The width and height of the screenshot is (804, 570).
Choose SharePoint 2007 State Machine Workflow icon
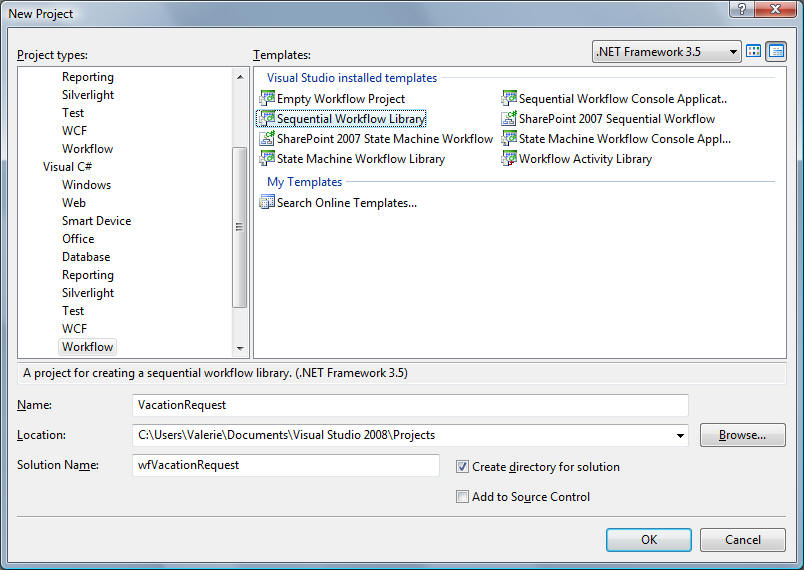267,139
